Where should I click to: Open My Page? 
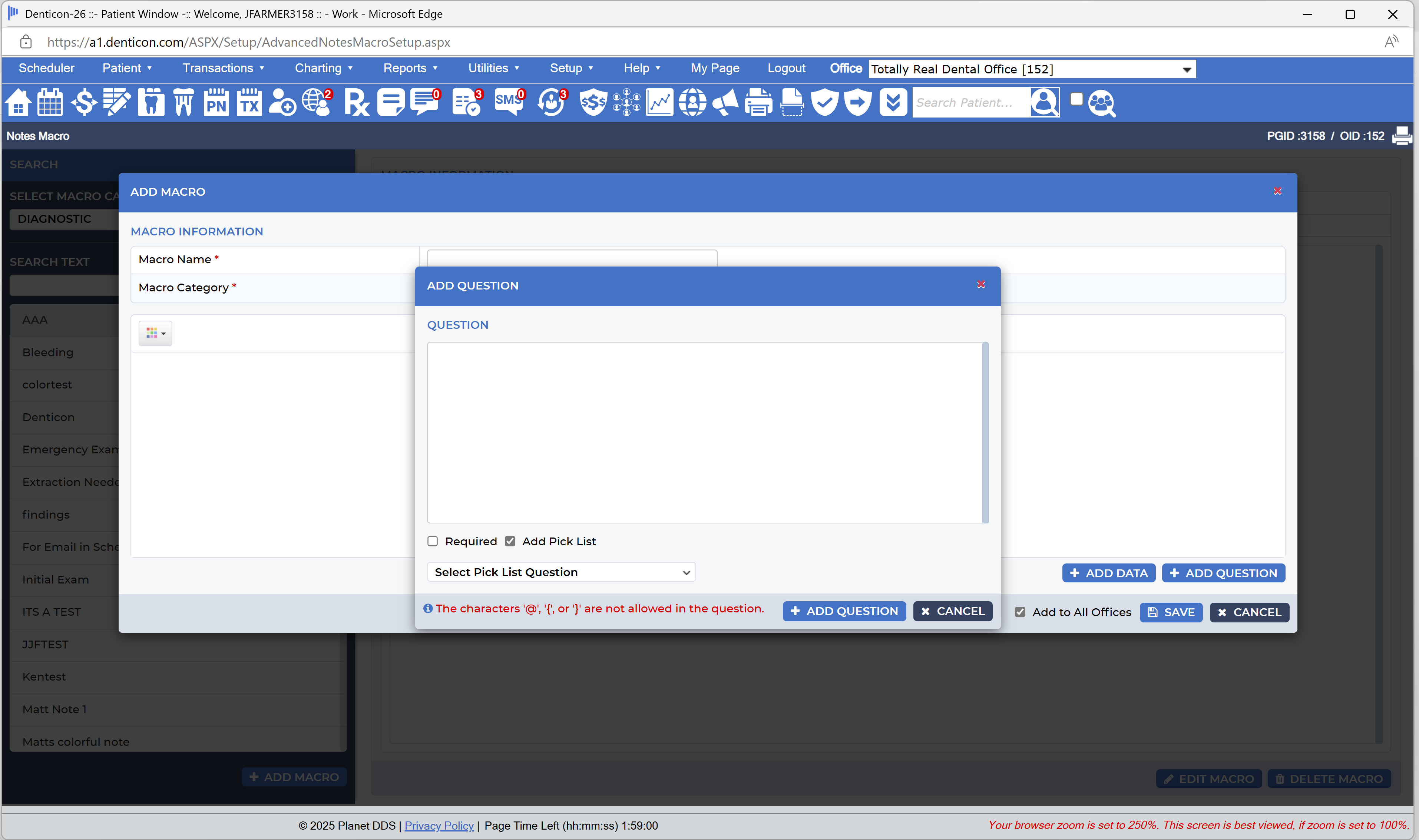pos(715,68)
